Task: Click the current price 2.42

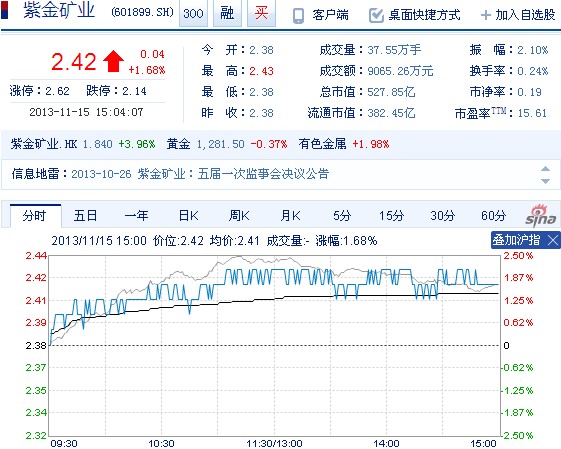Action: point(74,62)
